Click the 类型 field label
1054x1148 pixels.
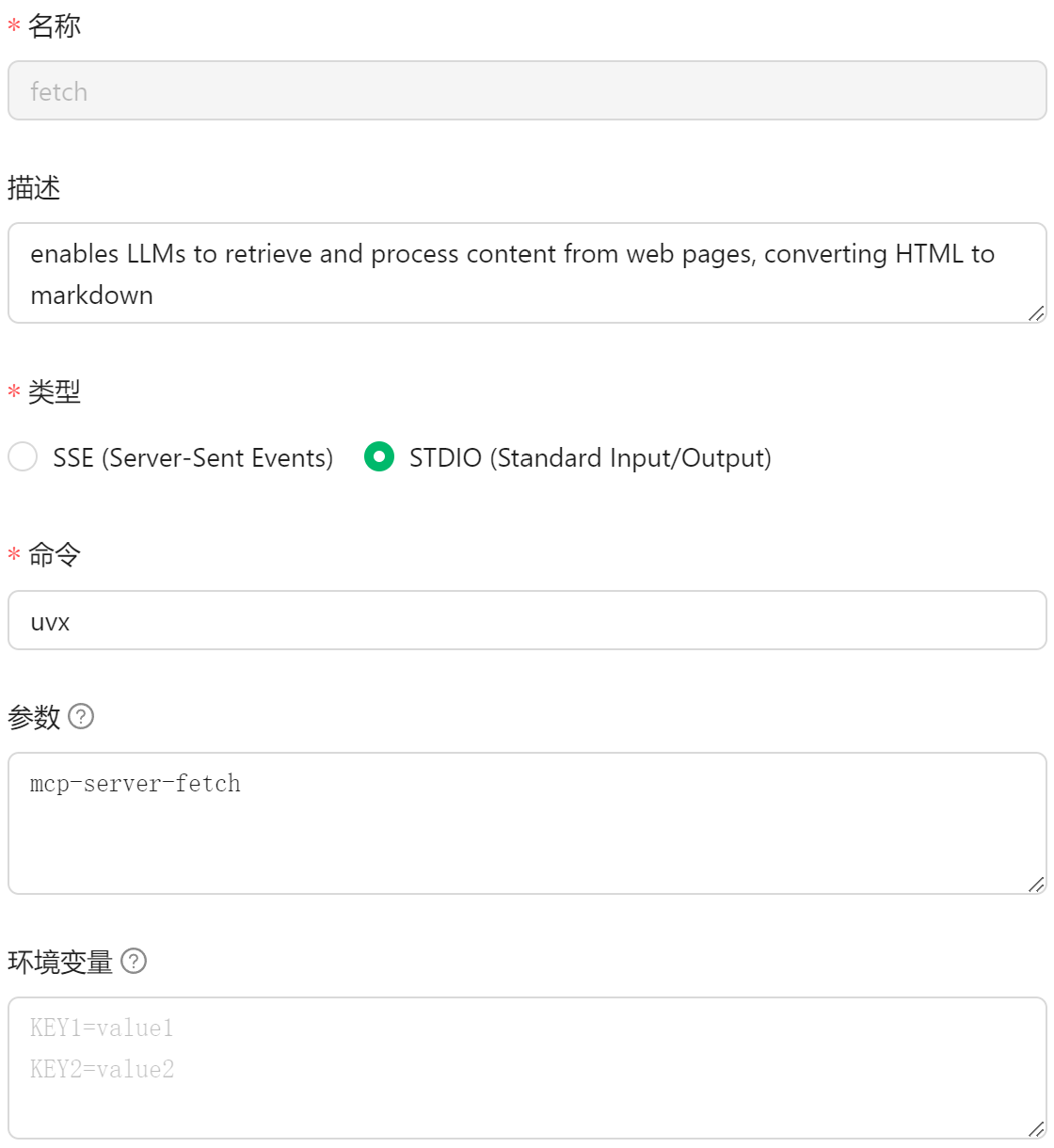point(55,392)
